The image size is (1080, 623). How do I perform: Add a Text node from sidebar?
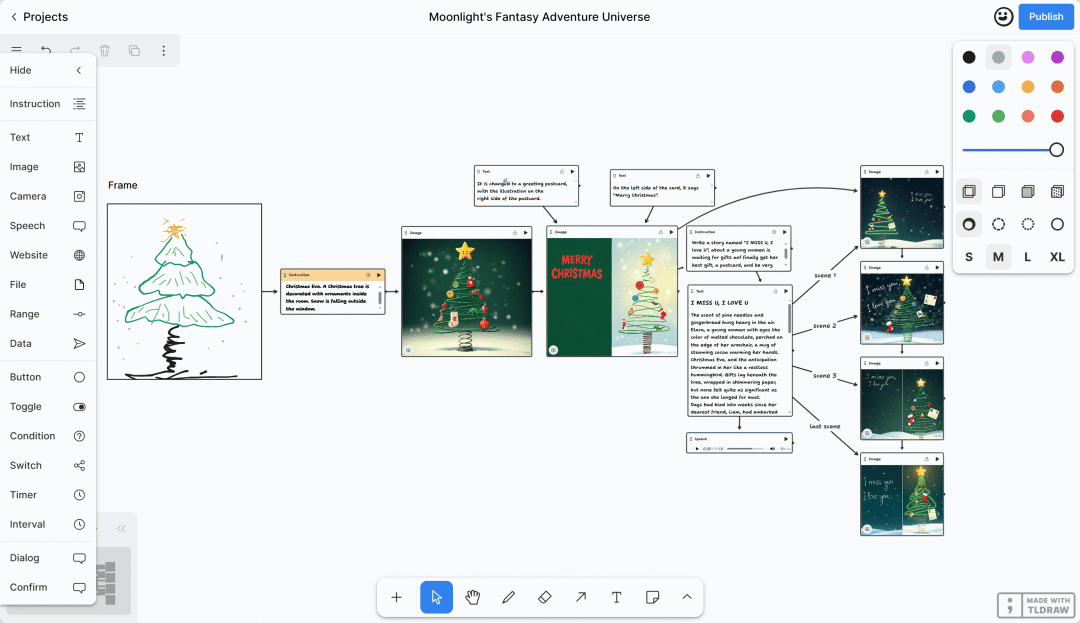point(48,138)
